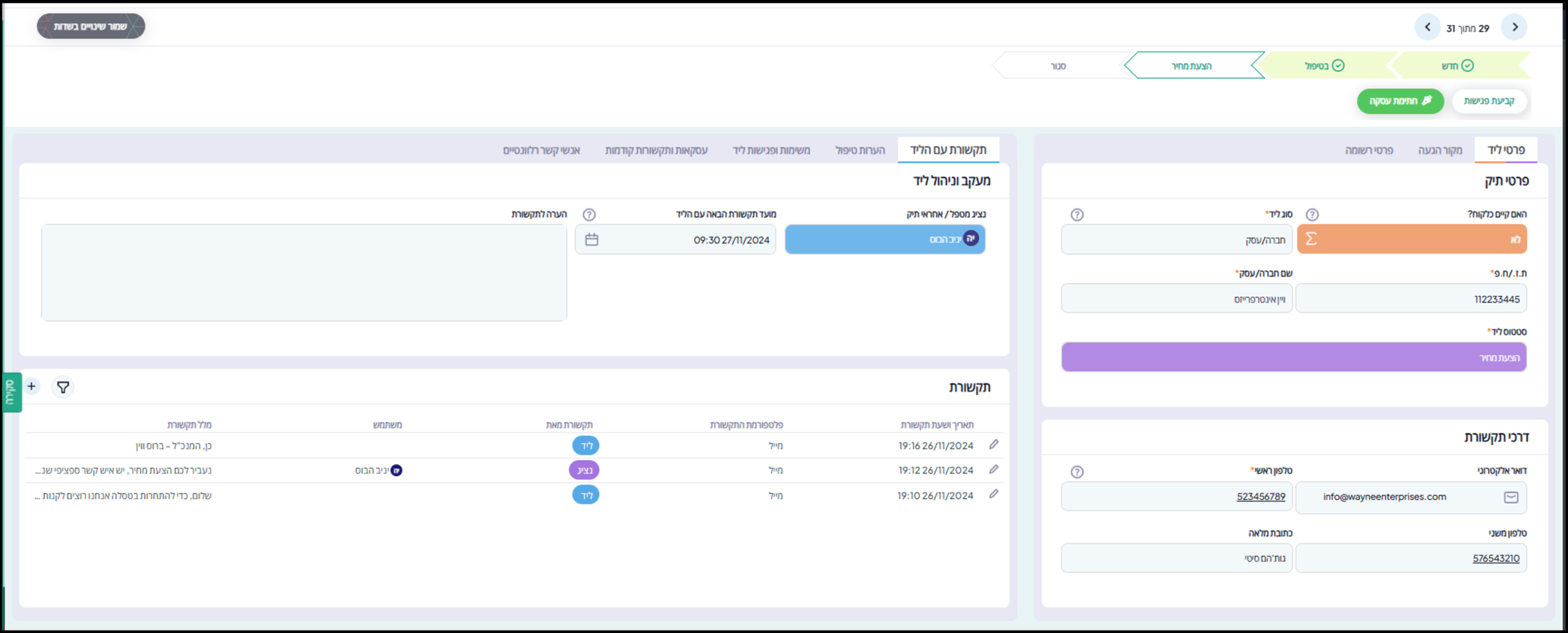Click envelope icon in email field

1510,497
